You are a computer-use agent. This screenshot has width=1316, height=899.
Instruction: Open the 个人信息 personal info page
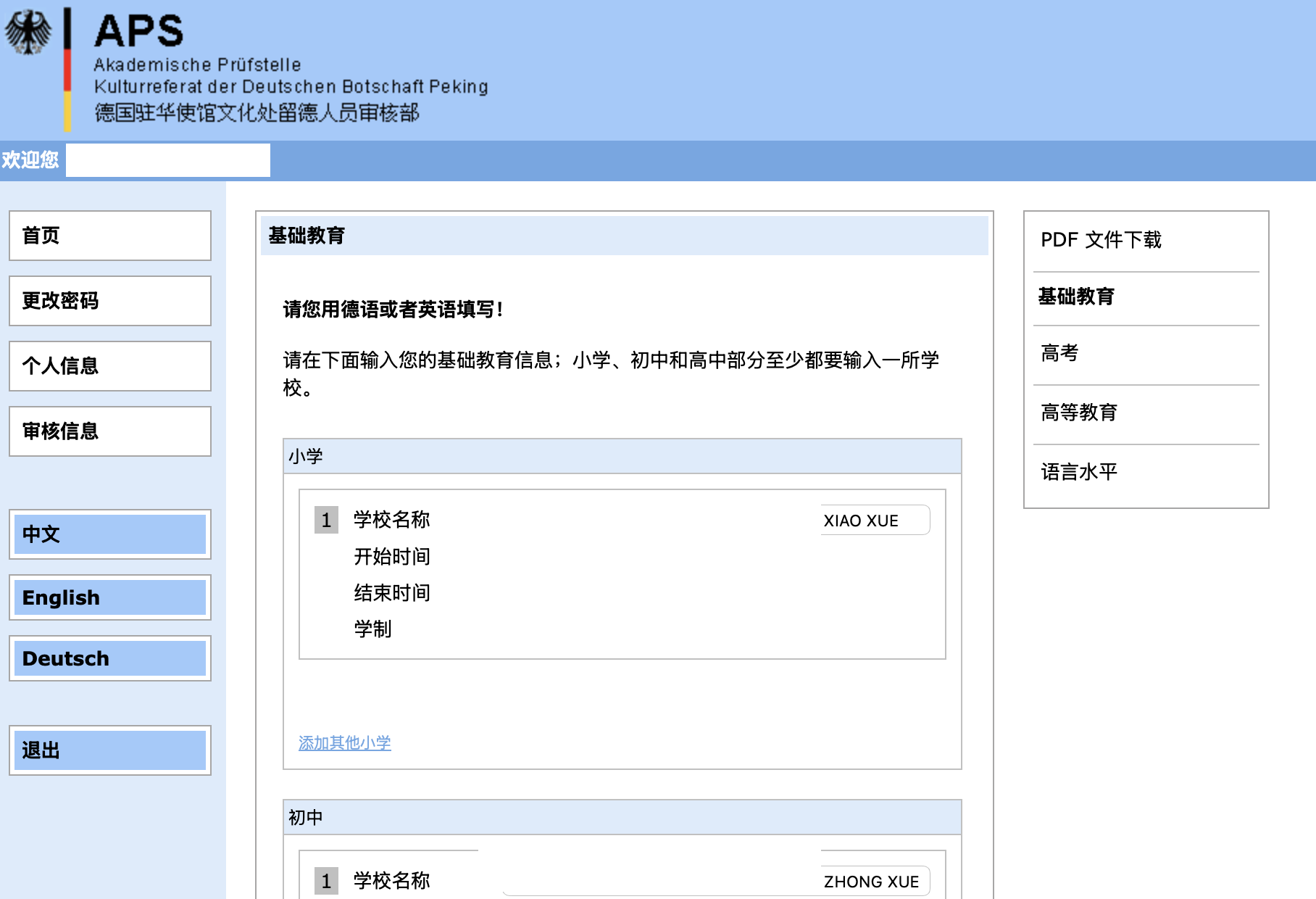click(110, 366)
